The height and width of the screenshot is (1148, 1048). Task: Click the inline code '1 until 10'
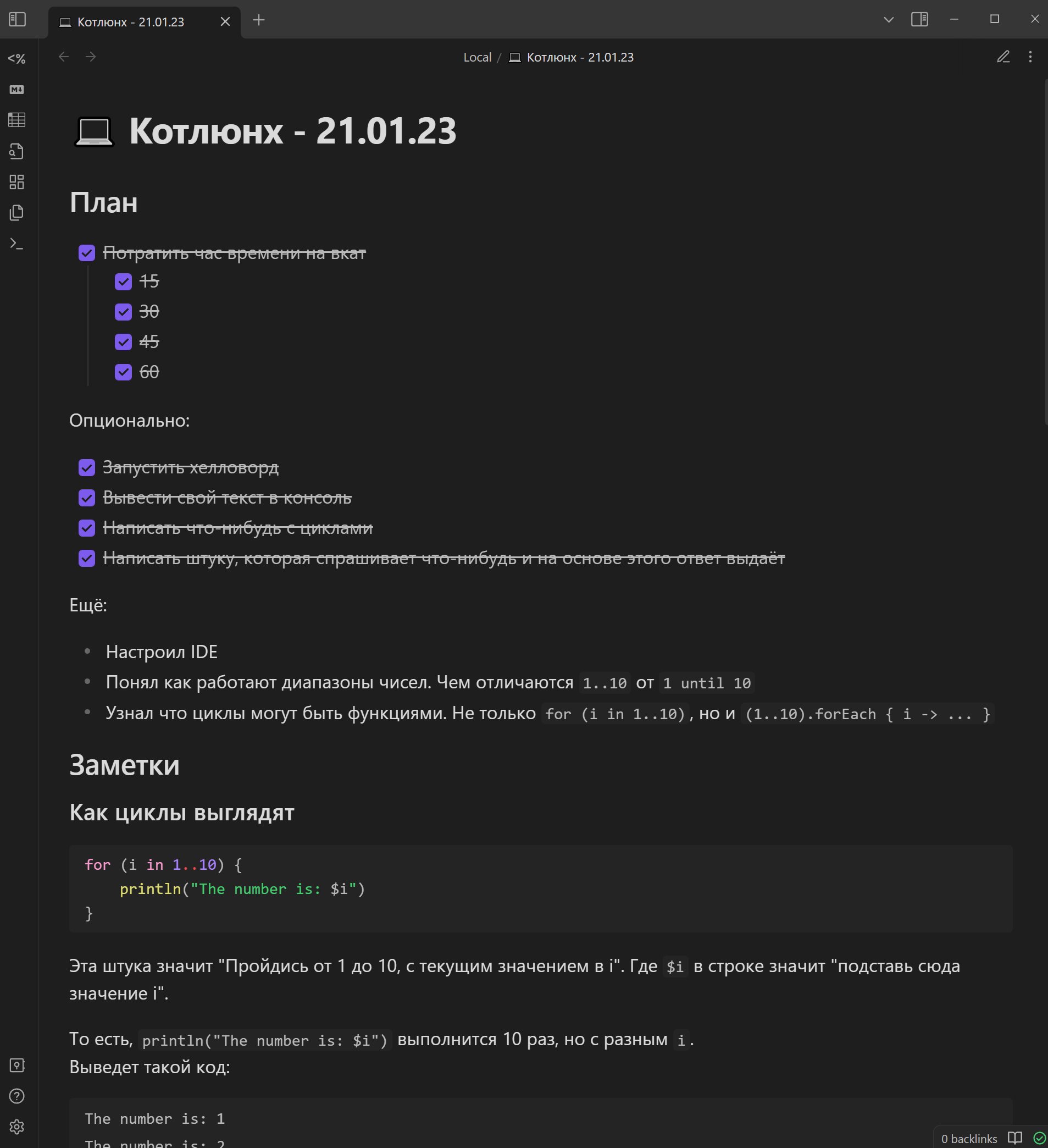pyautogui.click(x=707, y=683)
